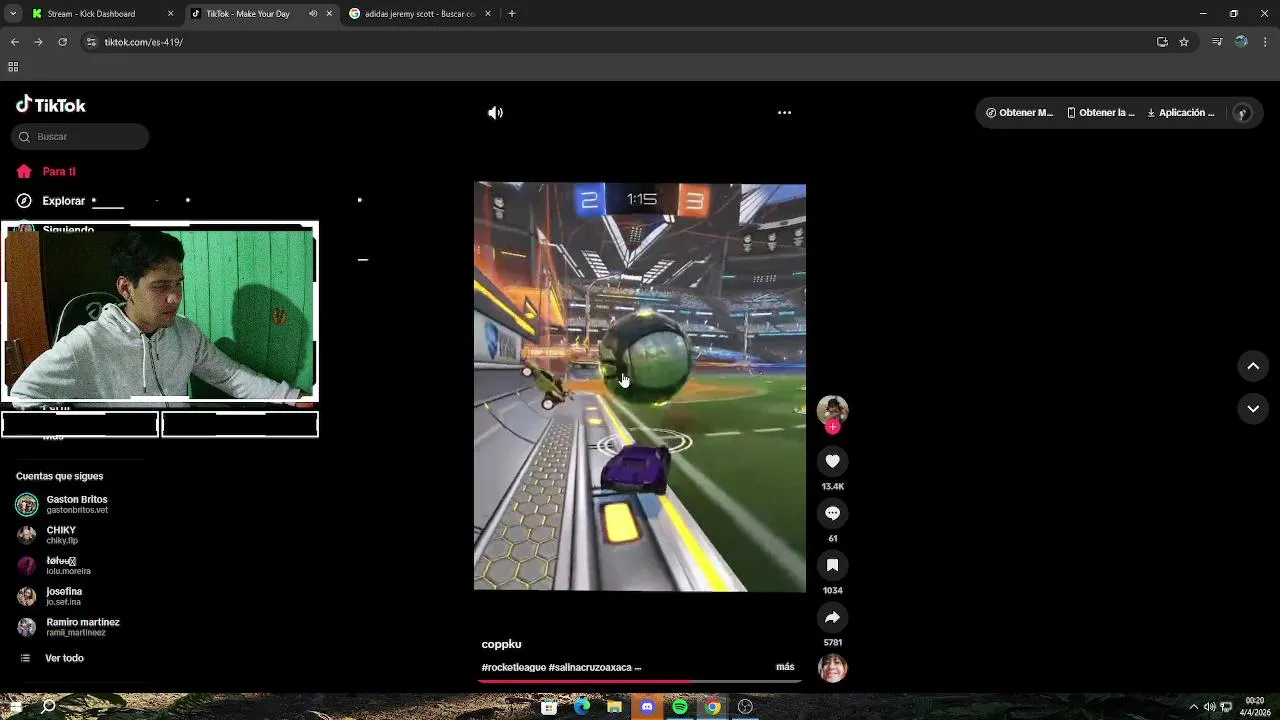Open the tab search dropdown
This screenshot has width=1280, height=720.
[x=13, y=14]
